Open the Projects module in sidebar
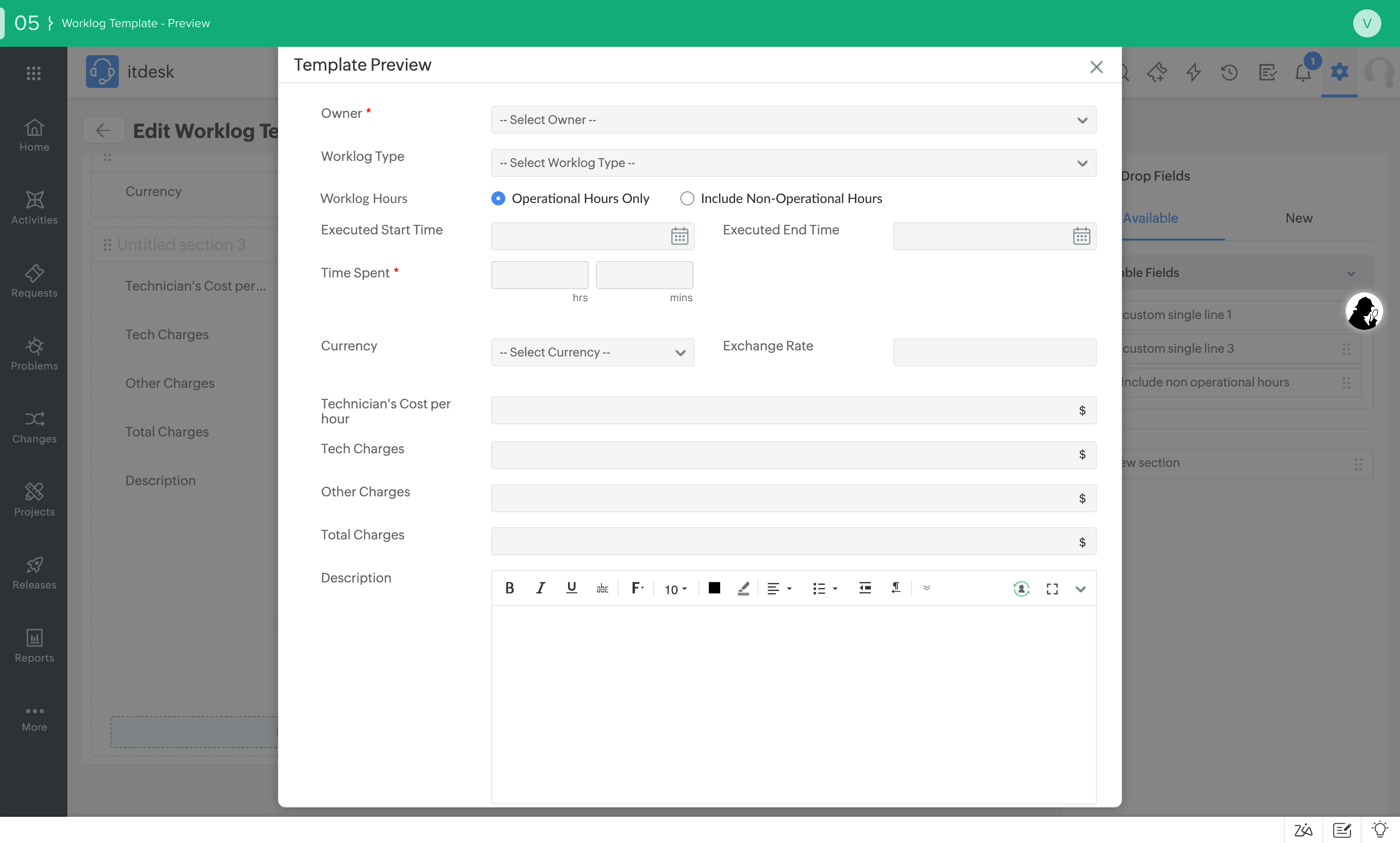Image resolution: width=1400 pixels, height=843 pixels. coord(34,500)
